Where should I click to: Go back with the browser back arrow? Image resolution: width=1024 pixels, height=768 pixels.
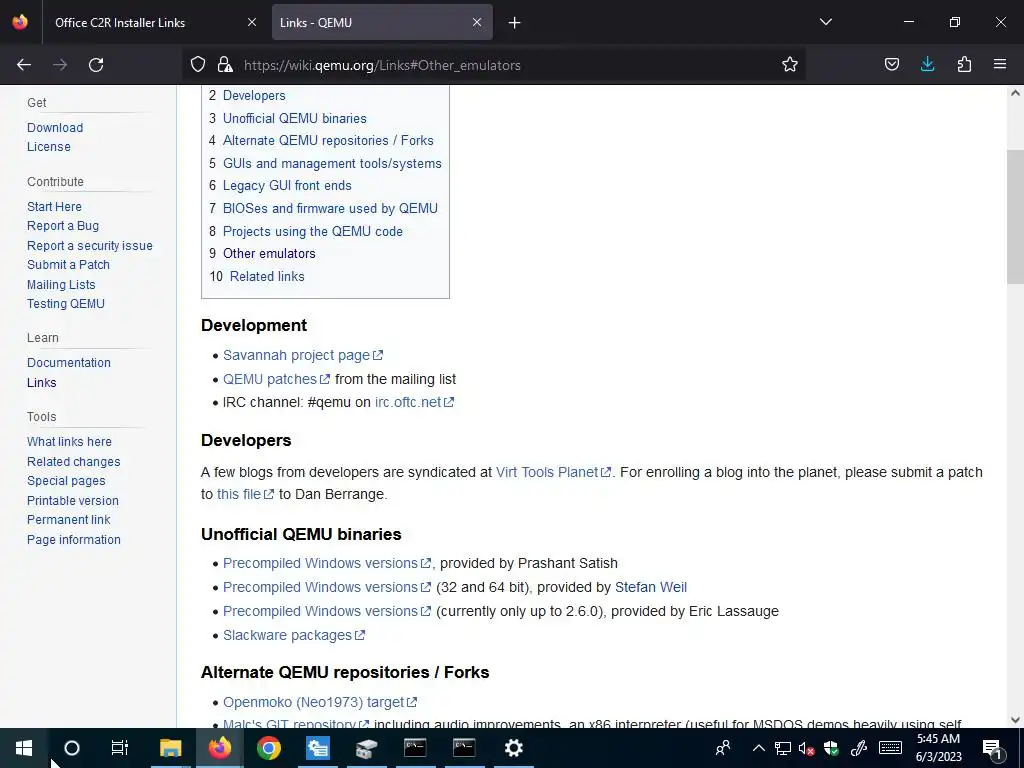point(24,65)
